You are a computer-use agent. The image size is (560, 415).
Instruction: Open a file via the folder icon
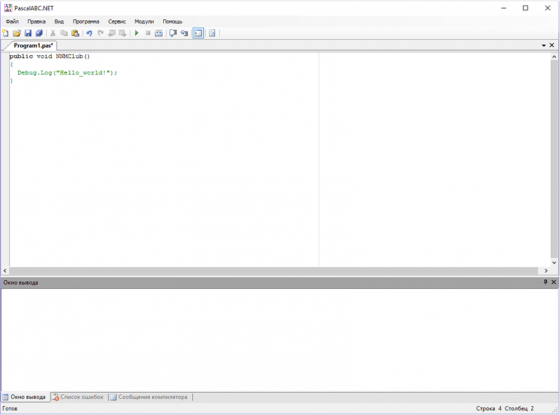[x=17, y=33]
